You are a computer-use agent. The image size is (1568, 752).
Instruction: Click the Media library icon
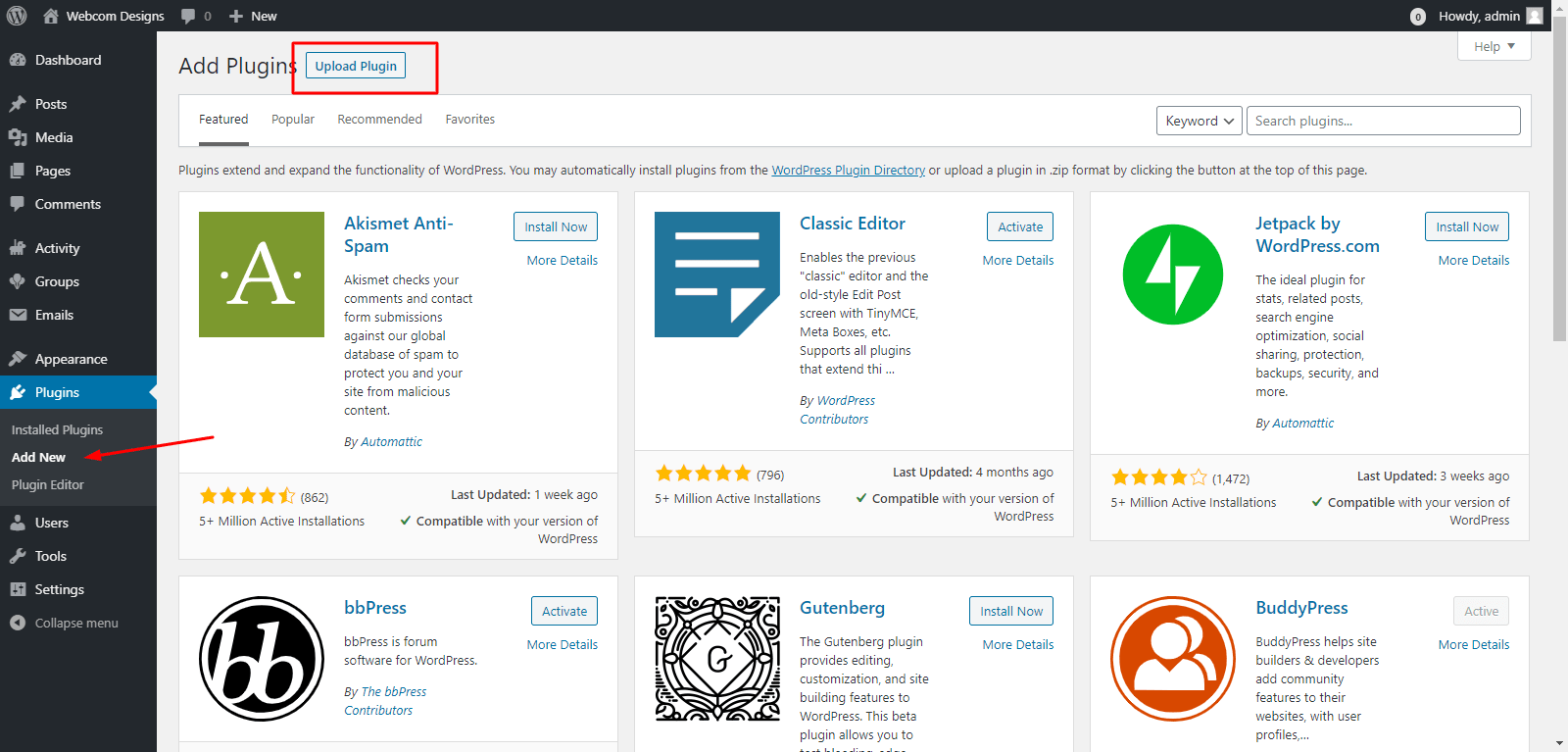click(18, 137)
